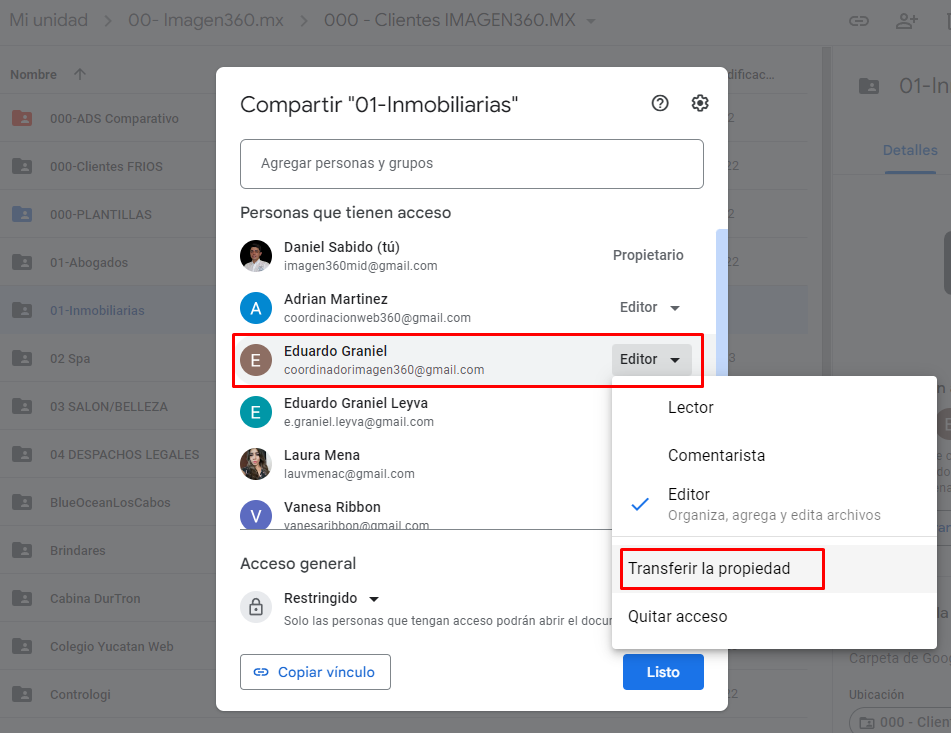This screenshot has width=951, height=733.
Task: Expand Adrian Martinez Editor role dropdown
Action: coord(650,308)
